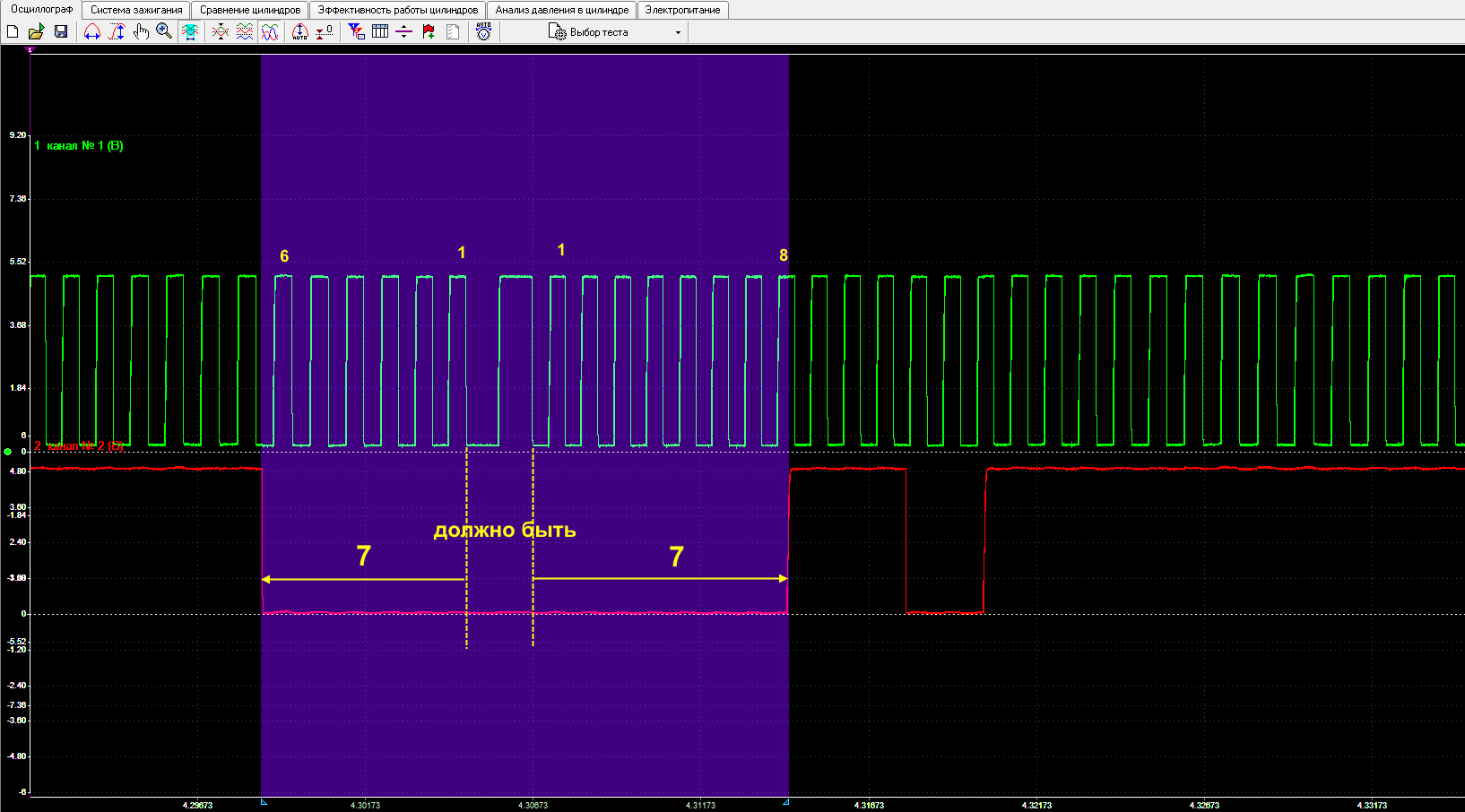
Task: Choose the magnifier zoom tool
Action: click(164, 32)
